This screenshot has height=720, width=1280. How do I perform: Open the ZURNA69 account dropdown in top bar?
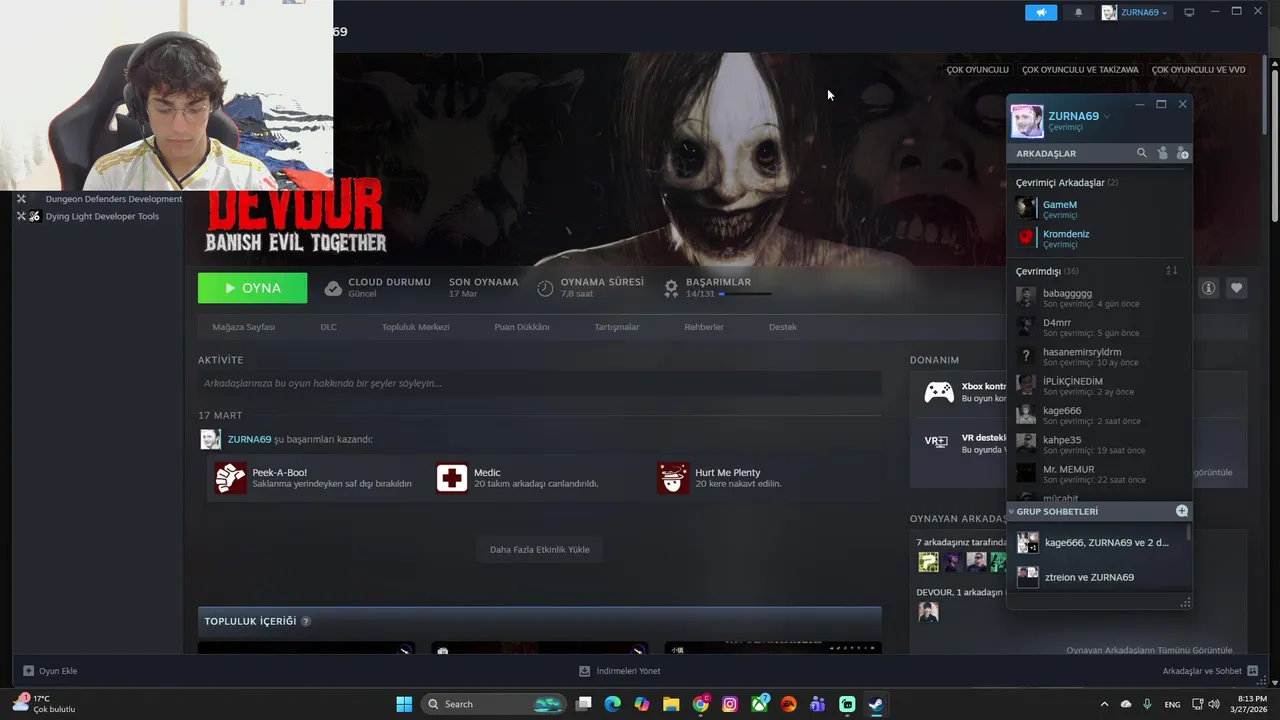pyautogui.click(x=1135, y=12)
